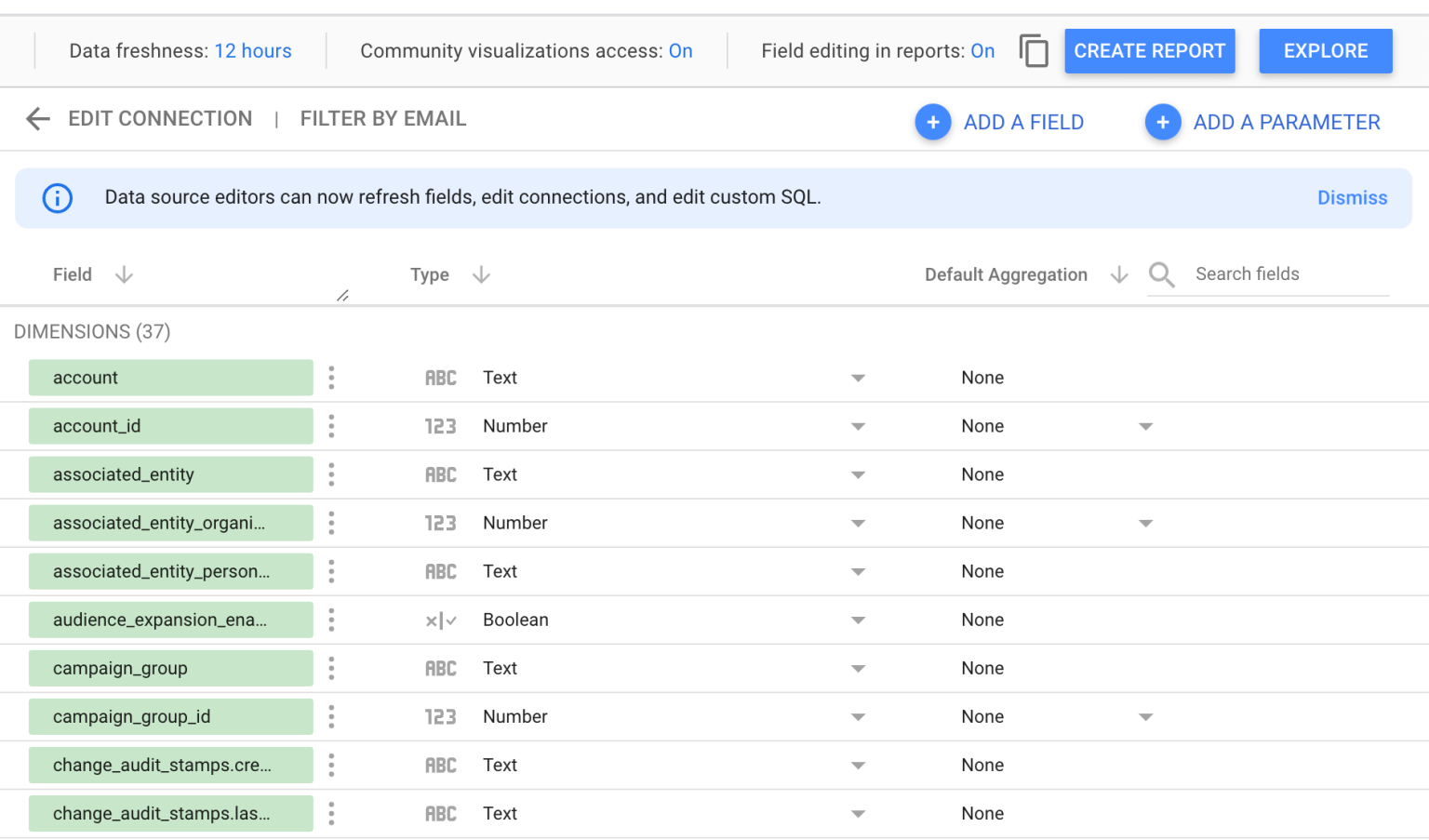
Task: Toggle Community visualizations access setting
Action: point(681,51)
